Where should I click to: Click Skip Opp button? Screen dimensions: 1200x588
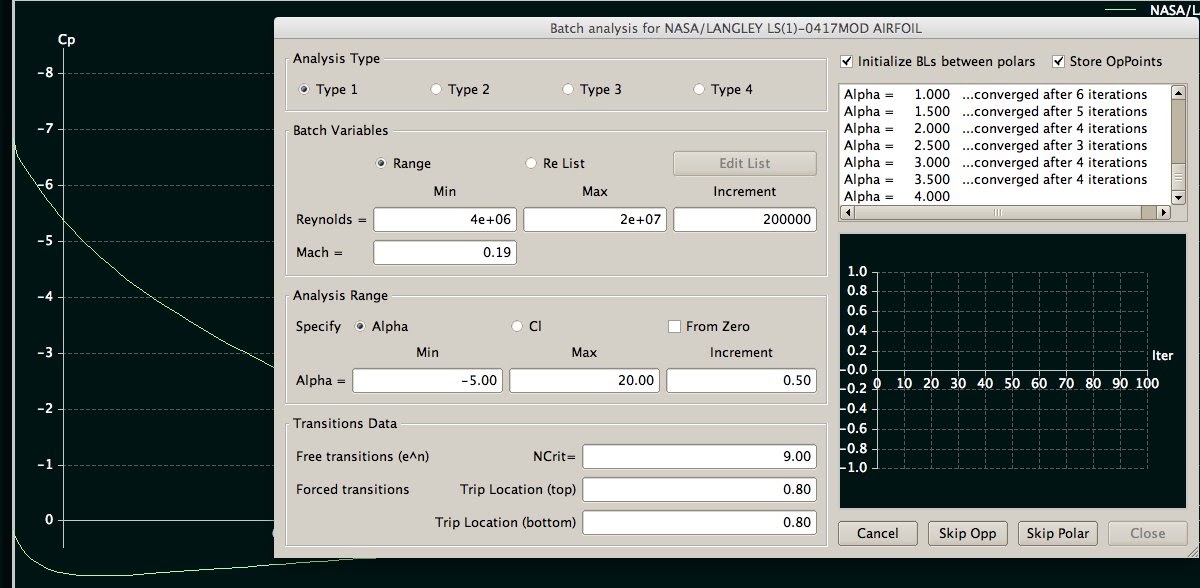click(968, 533)
